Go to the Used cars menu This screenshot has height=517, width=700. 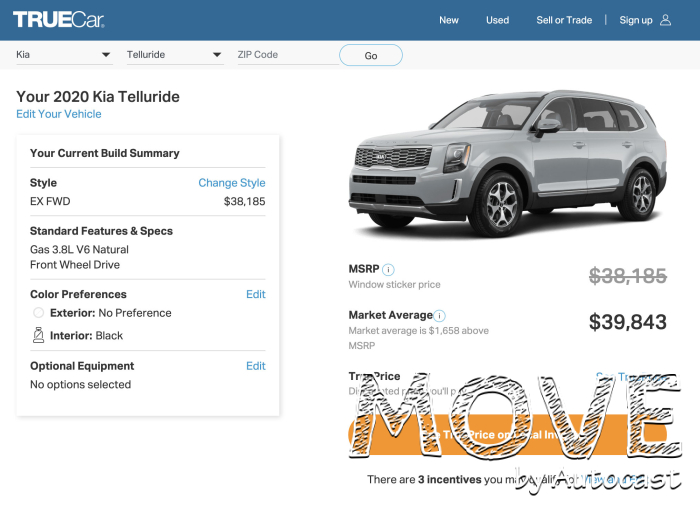click(497, 20)
